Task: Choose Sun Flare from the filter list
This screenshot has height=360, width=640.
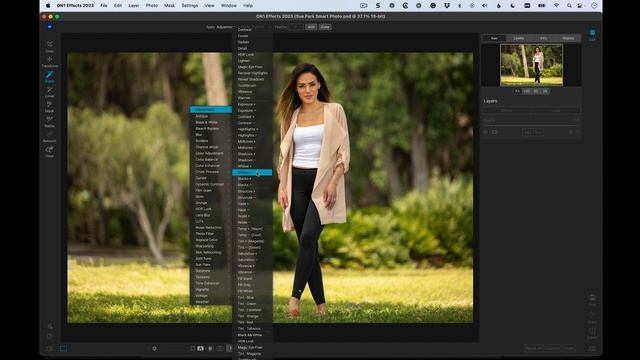Action: [x=211, y=264]
